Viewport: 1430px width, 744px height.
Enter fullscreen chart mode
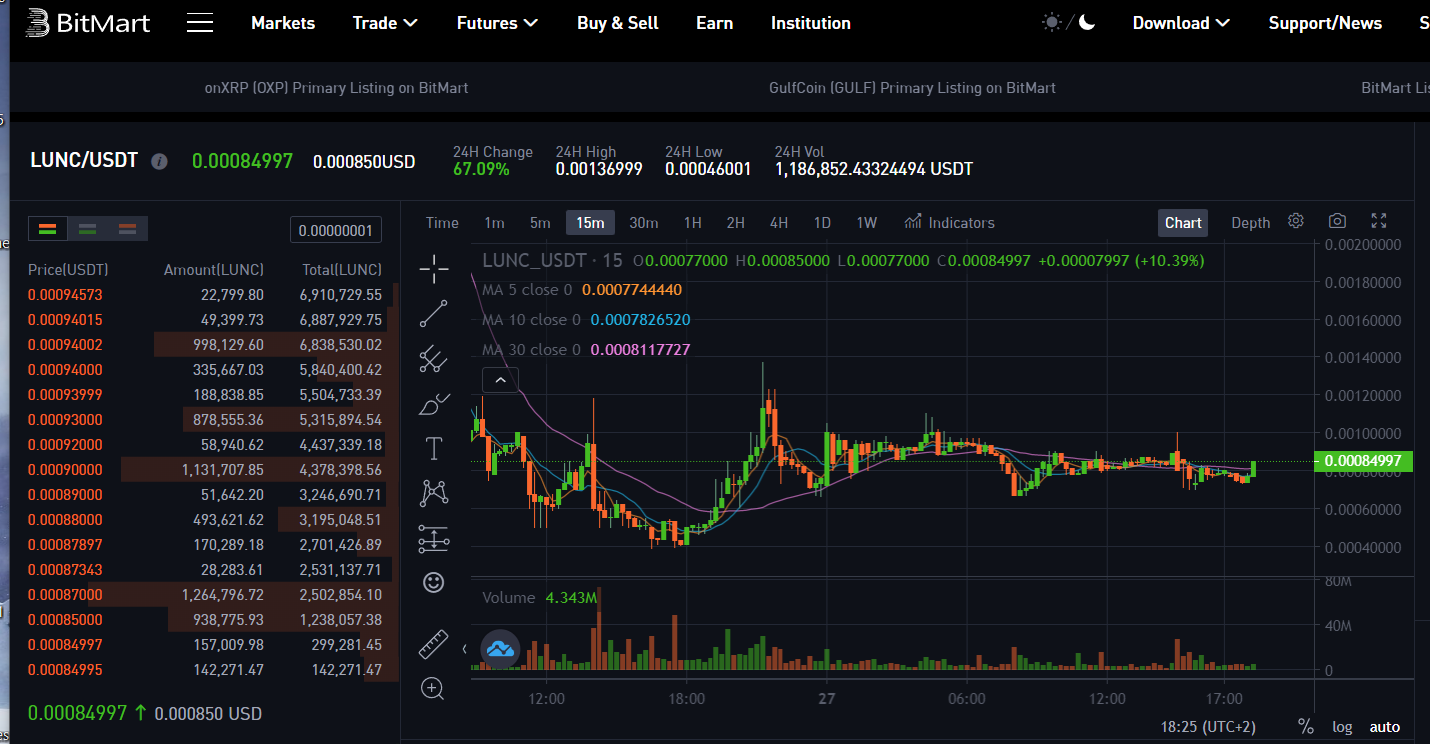[1379, 221]
